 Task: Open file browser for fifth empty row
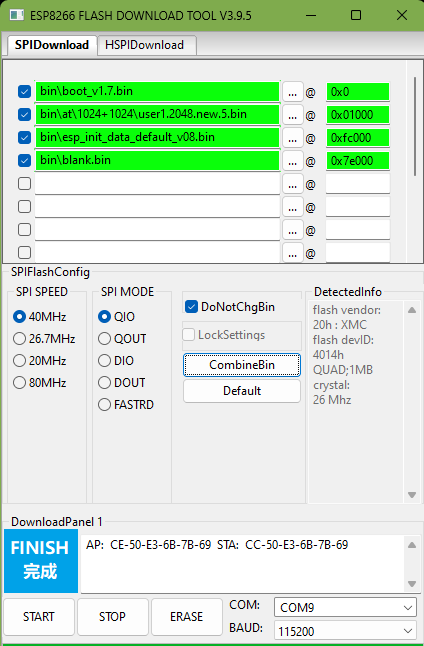pyautogui.click(x=293, y=184)
